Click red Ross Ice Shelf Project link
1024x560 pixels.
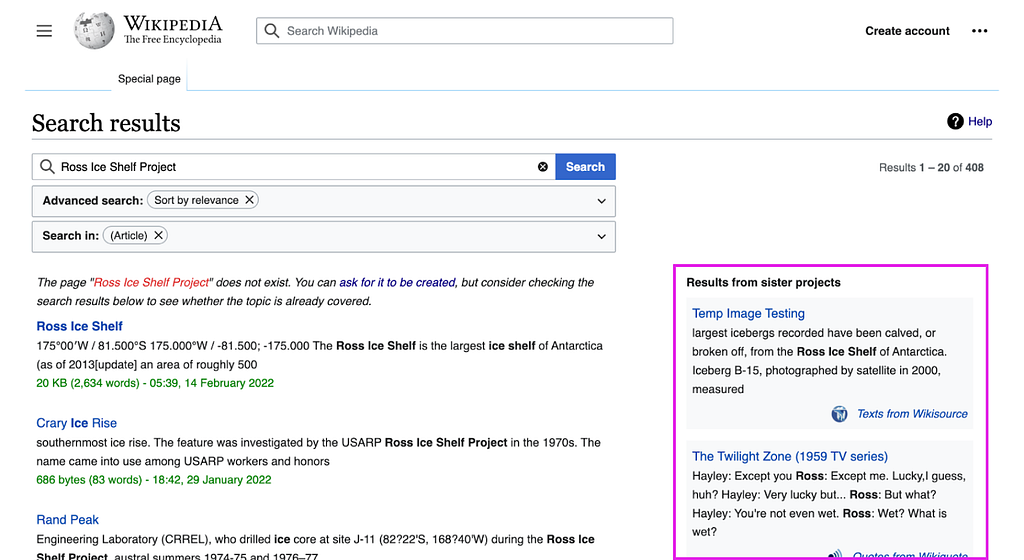(152, 283)
